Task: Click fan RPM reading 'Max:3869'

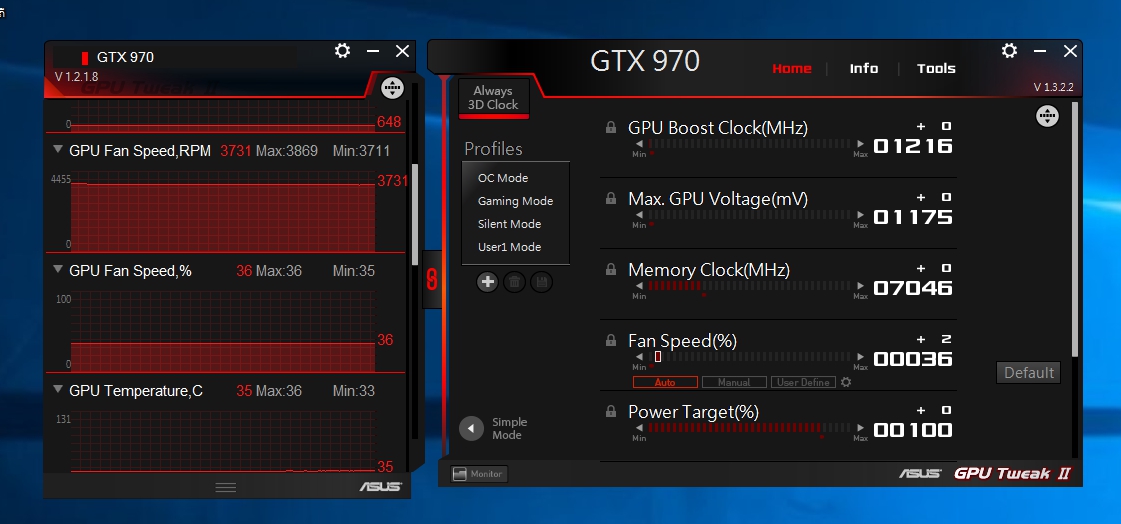Action: click(x=287, y=151)
